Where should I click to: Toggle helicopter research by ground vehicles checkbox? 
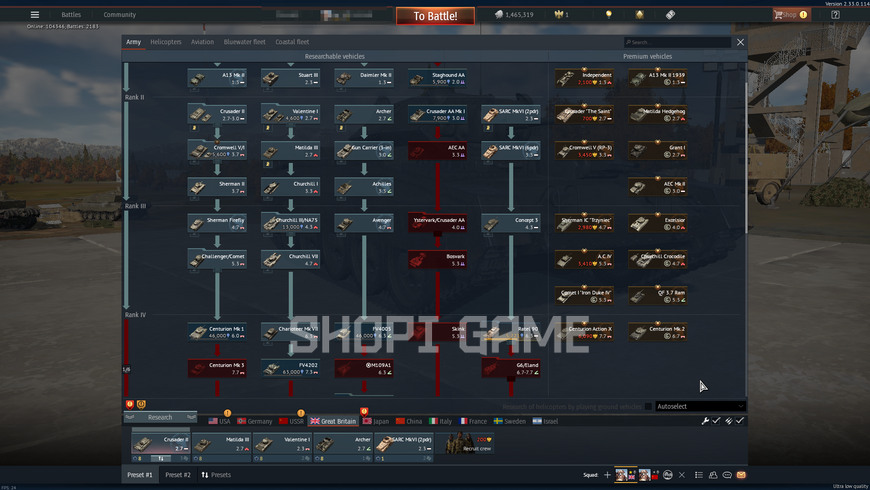coord(648,407)
